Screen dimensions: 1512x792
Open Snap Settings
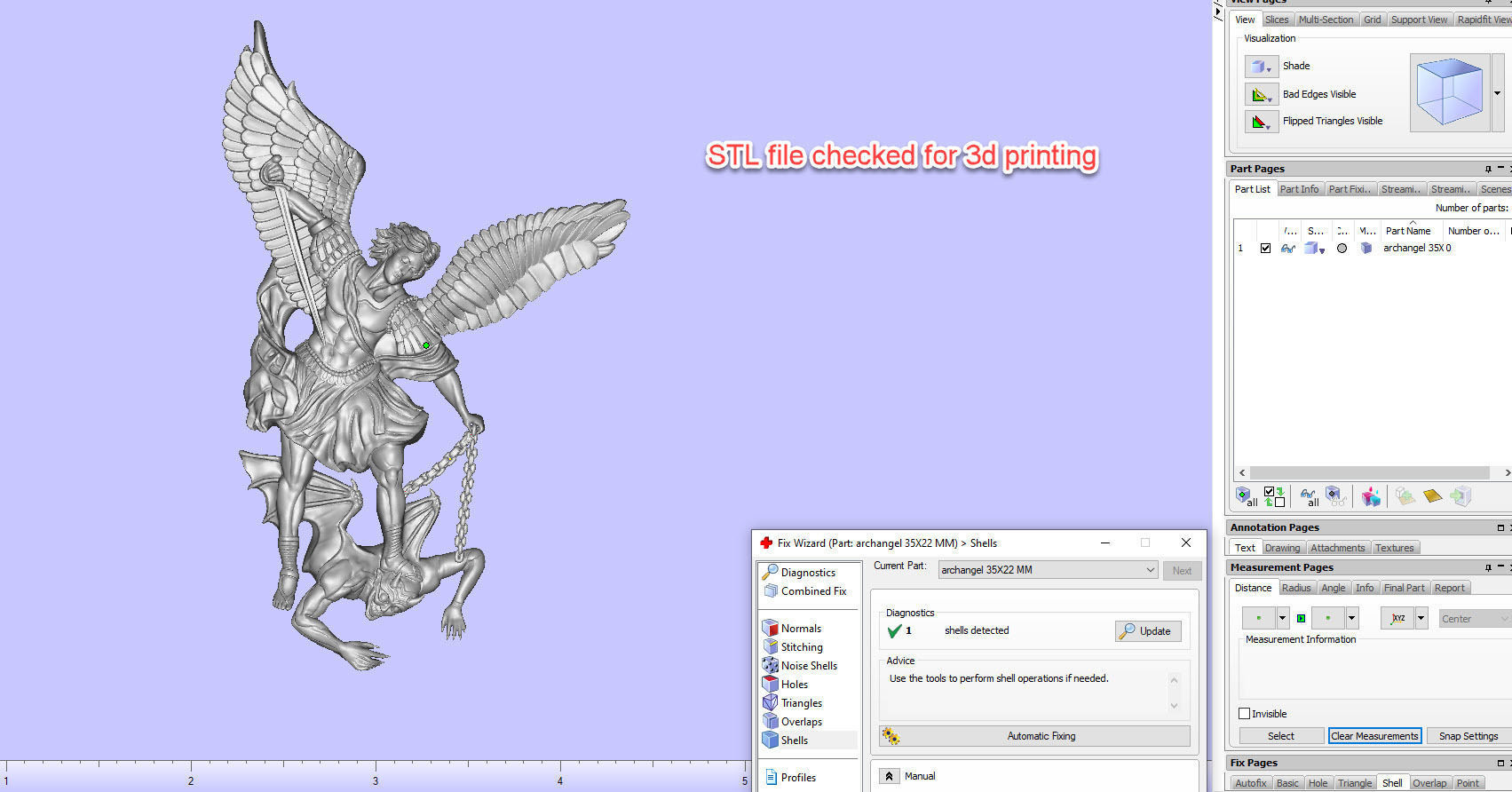pos(1468,736)
